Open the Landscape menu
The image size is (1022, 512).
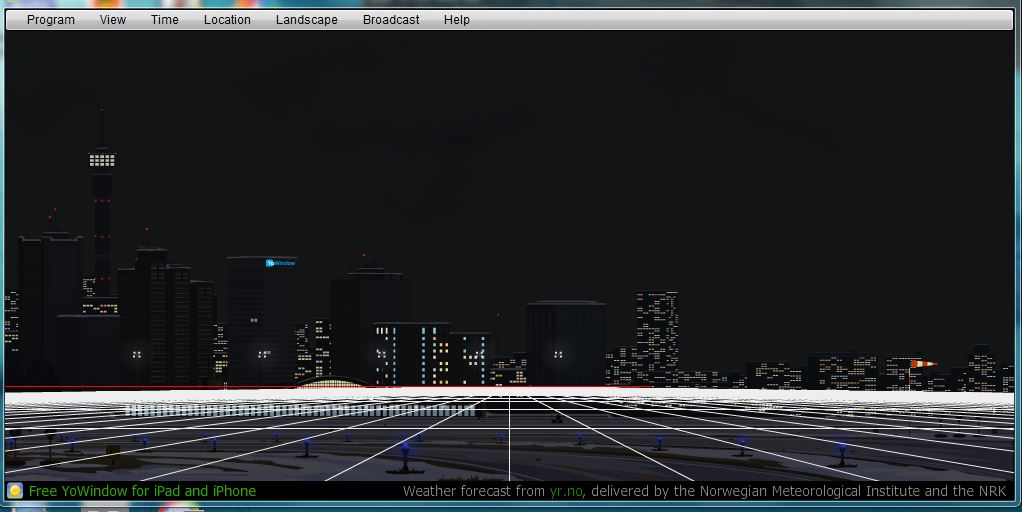click(x=306, y=20)
